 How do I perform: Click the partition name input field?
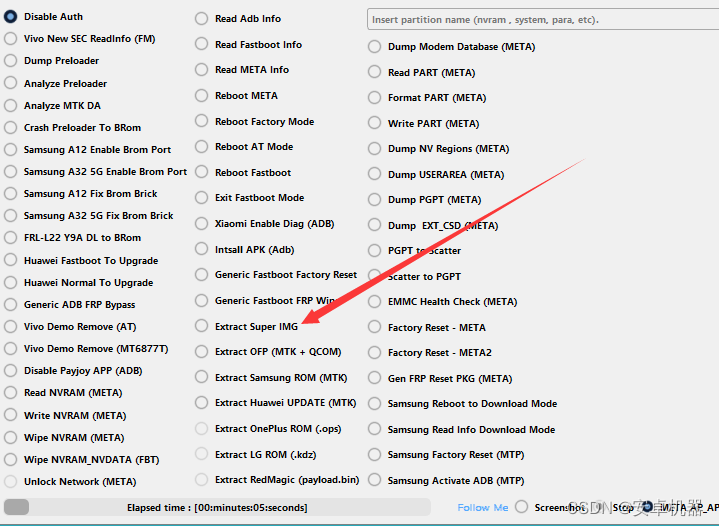[543, 20]
